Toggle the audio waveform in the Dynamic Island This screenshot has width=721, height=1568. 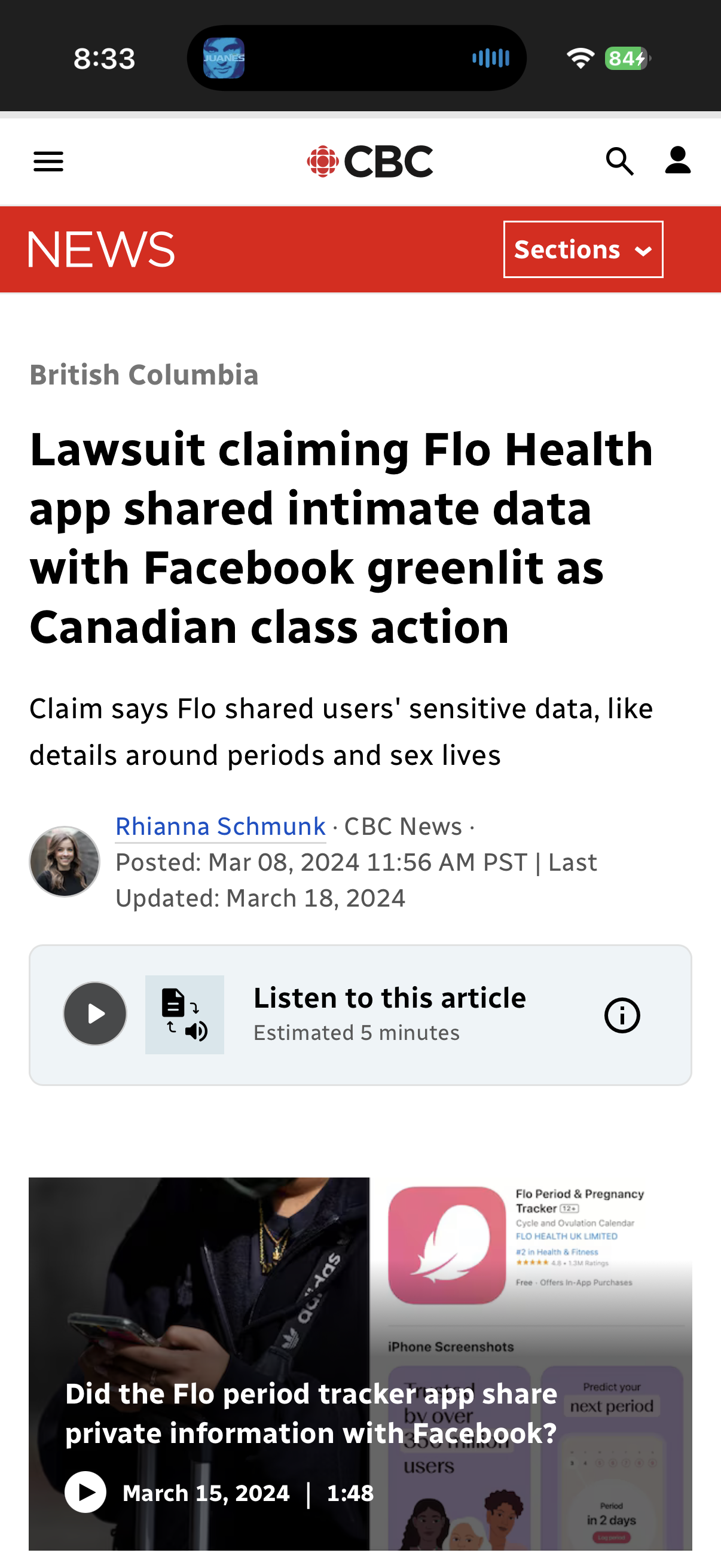coord(490,58)
